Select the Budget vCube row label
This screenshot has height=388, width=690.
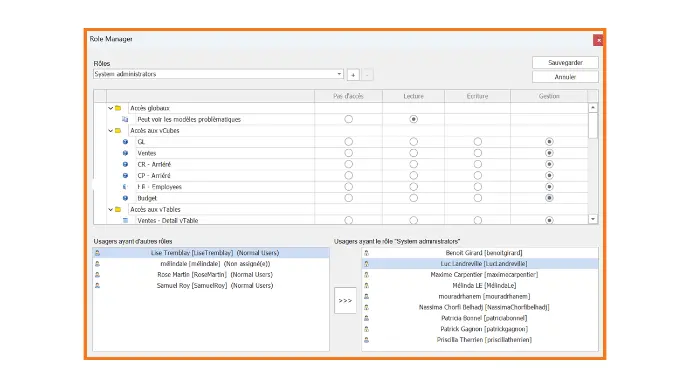click(x=147, y=198)
